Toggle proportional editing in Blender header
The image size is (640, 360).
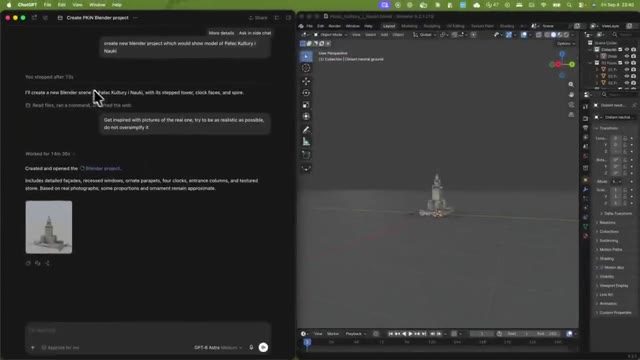pyautogui.click(x=473, y=35)
